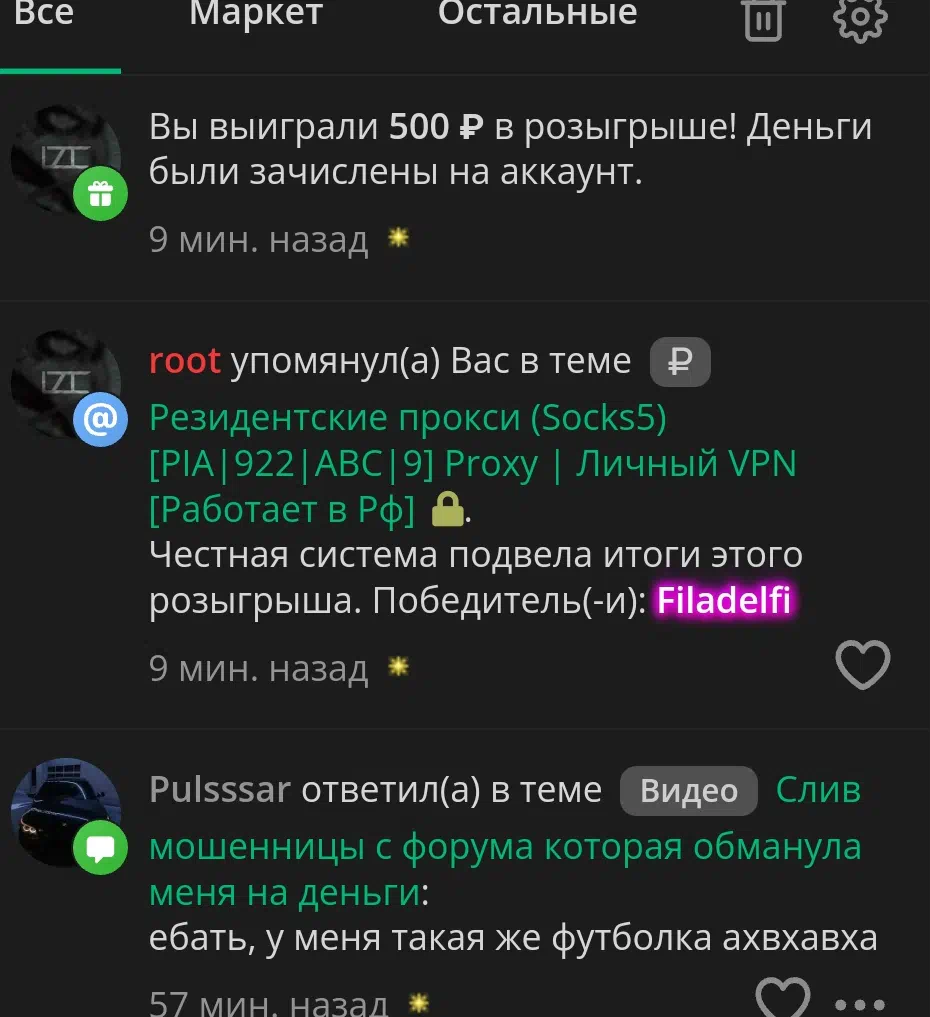Screen dimensions: 930x1017
Task: Click the Видео prefix tag
Action: (x=689, y=791)
